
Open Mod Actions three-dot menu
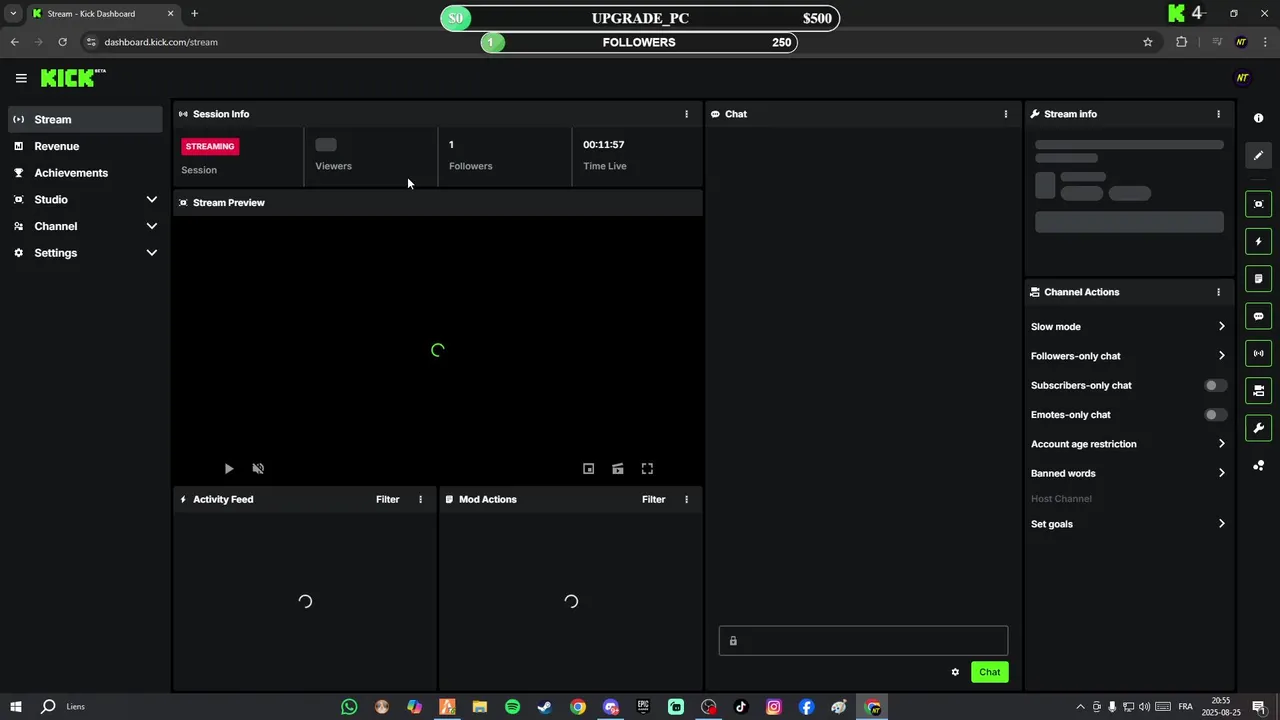[x=686, y=499]
